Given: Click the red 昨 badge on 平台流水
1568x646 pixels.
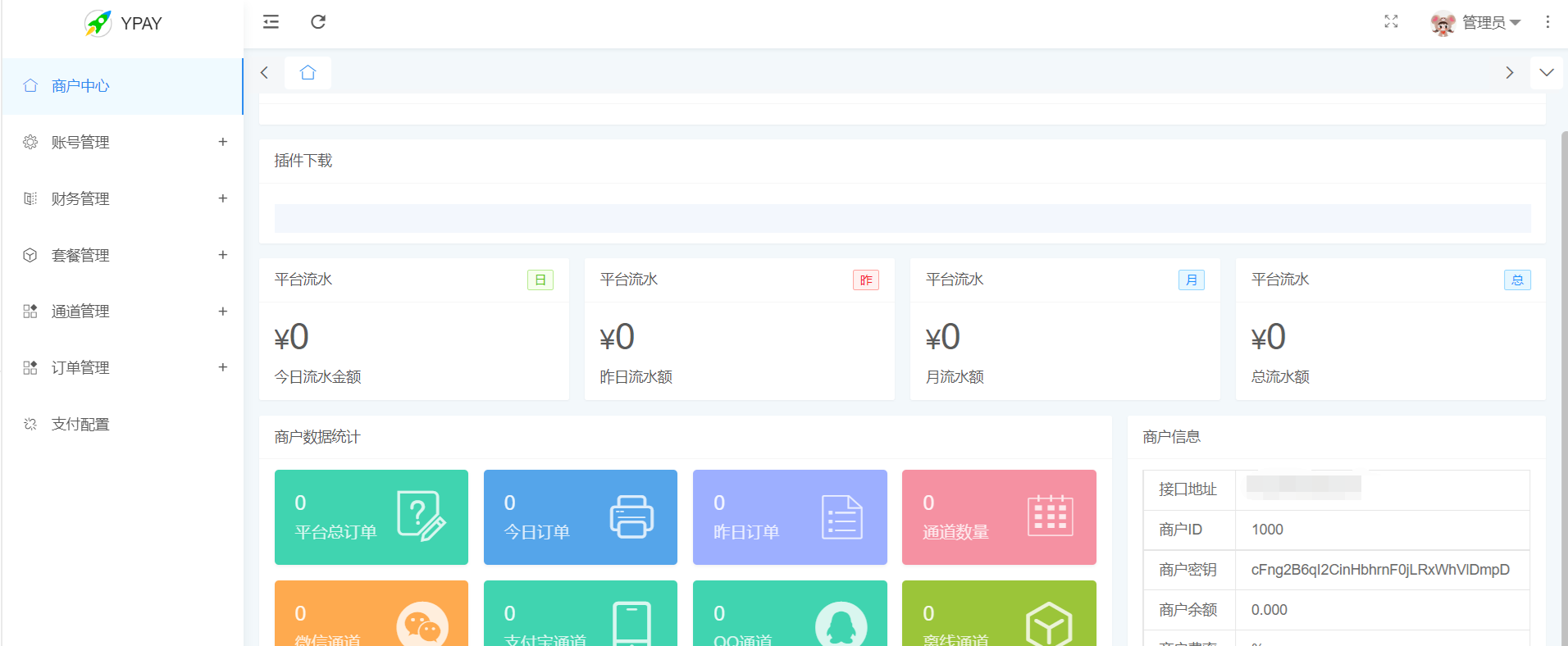Looking at the screenshot, I should [x=866, y=280].
